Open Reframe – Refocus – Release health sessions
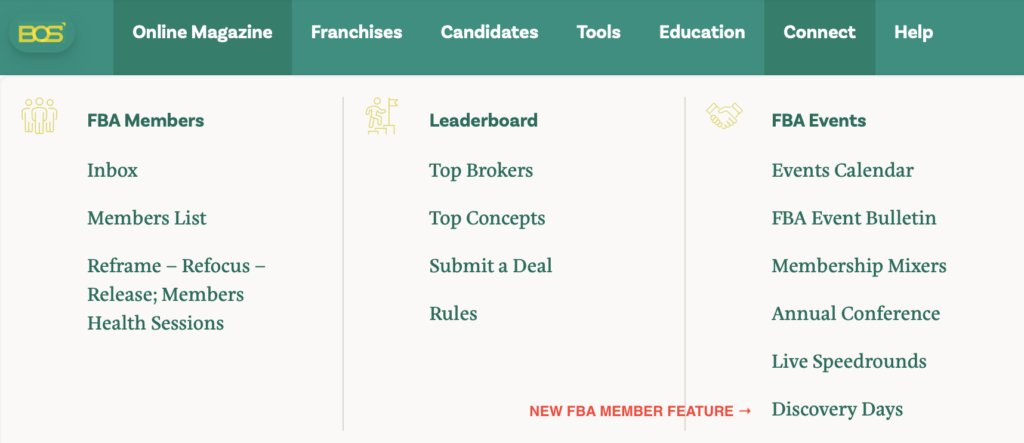The width and height of the screenshot is (1024, 443). pyautogui.click(x=176, y=294)
